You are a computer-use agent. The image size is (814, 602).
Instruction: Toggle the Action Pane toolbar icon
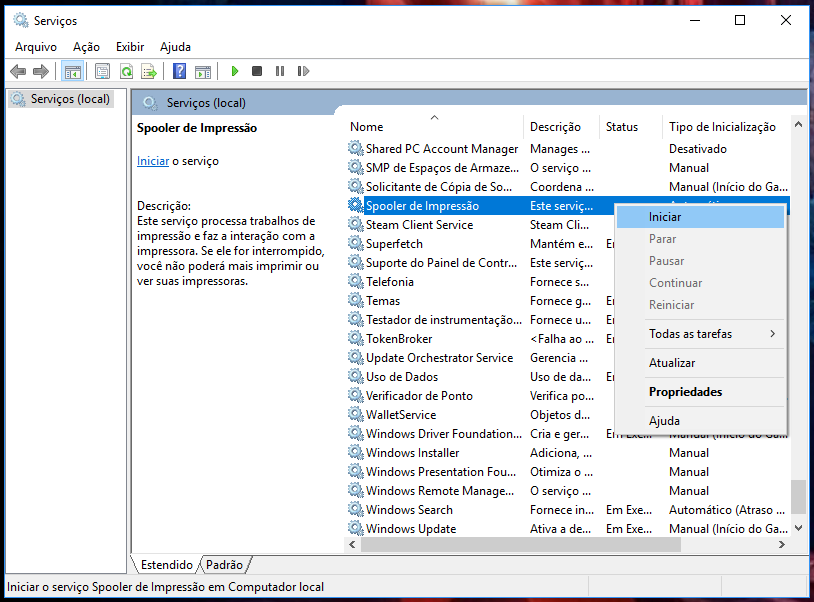(203, 72)
